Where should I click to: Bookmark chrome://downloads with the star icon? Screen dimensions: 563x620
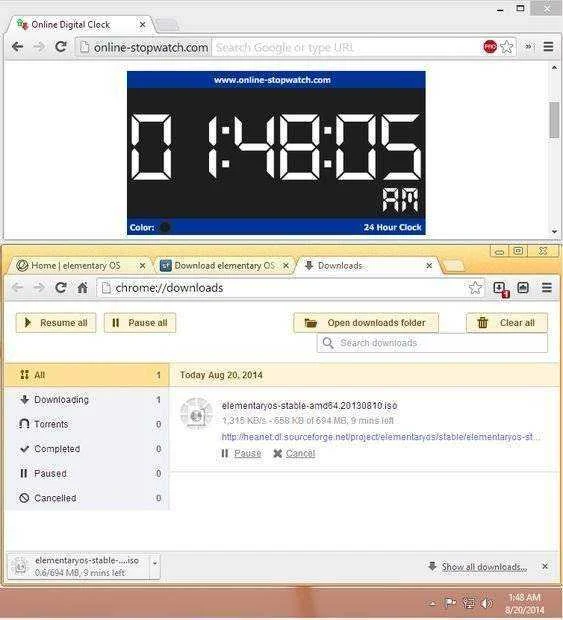[x=475, y=288]
